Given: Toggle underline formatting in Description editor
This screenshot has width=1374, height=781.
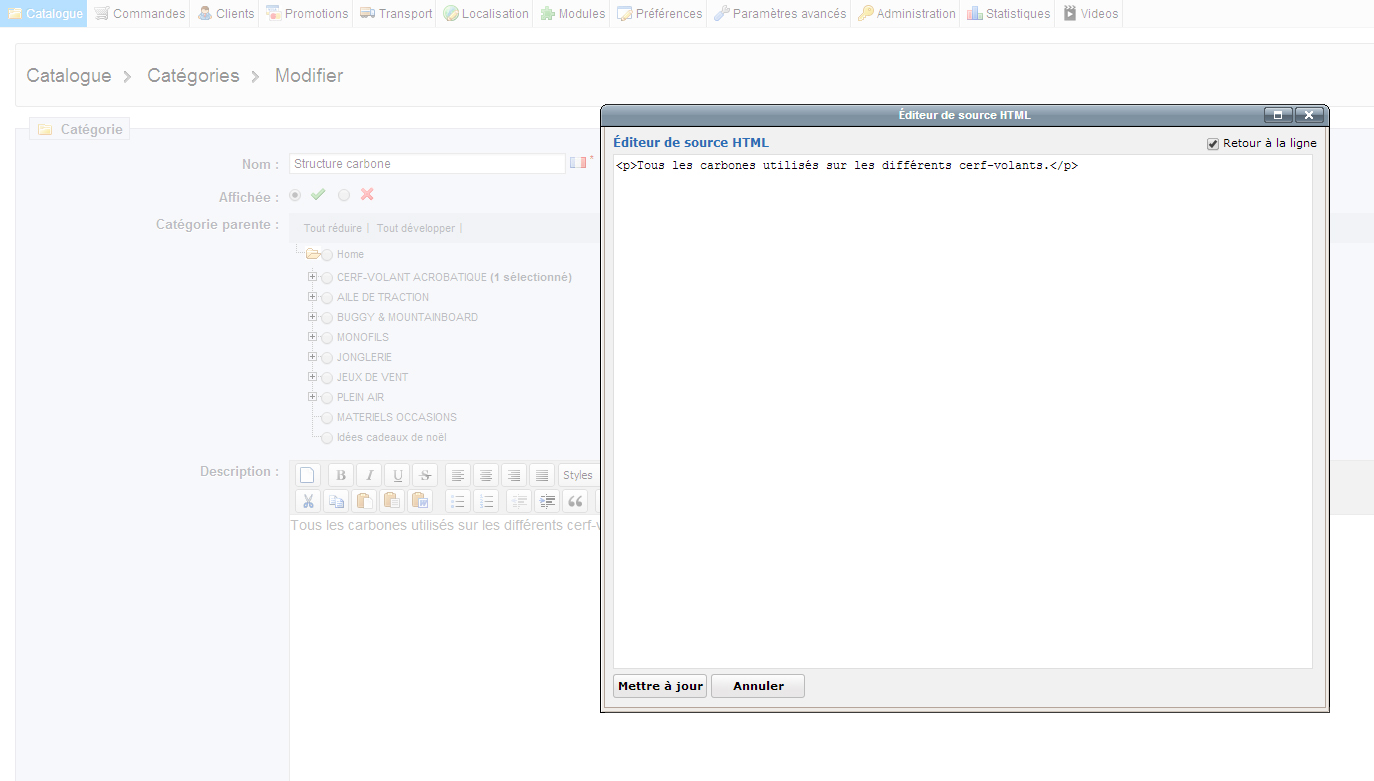Looking at the screenshot, I should (398, 475).
